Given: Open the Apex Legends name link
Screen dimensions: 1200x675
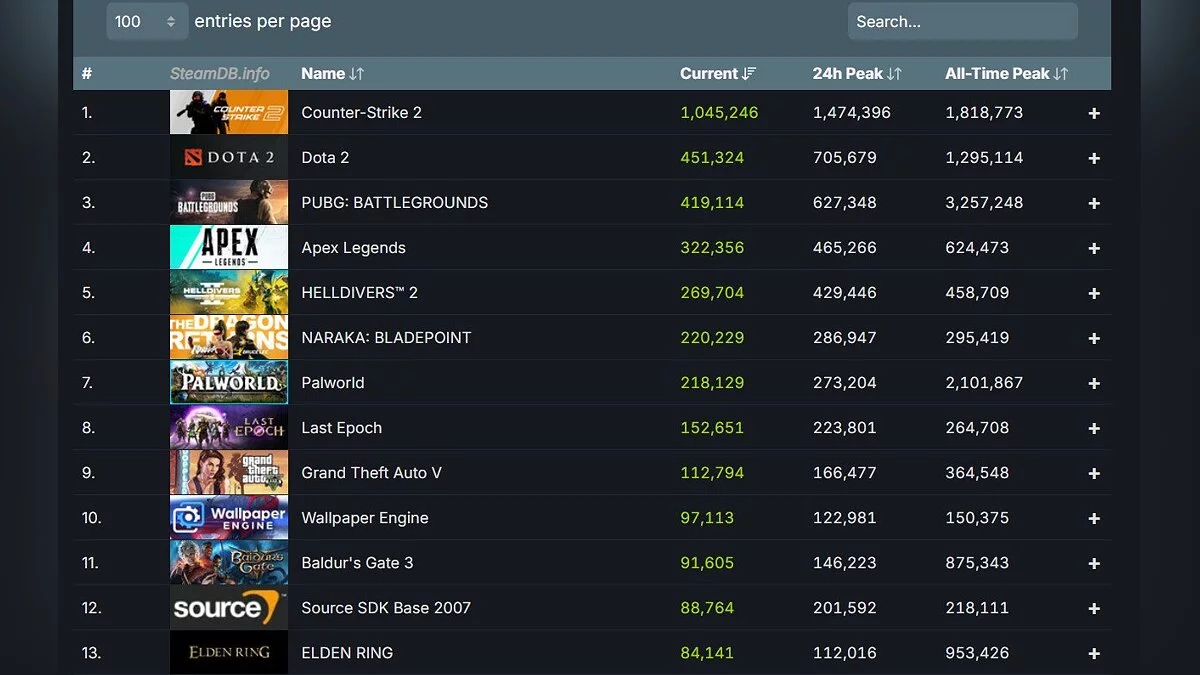Looking at the screenshot, I should click(x=353, y=248).
